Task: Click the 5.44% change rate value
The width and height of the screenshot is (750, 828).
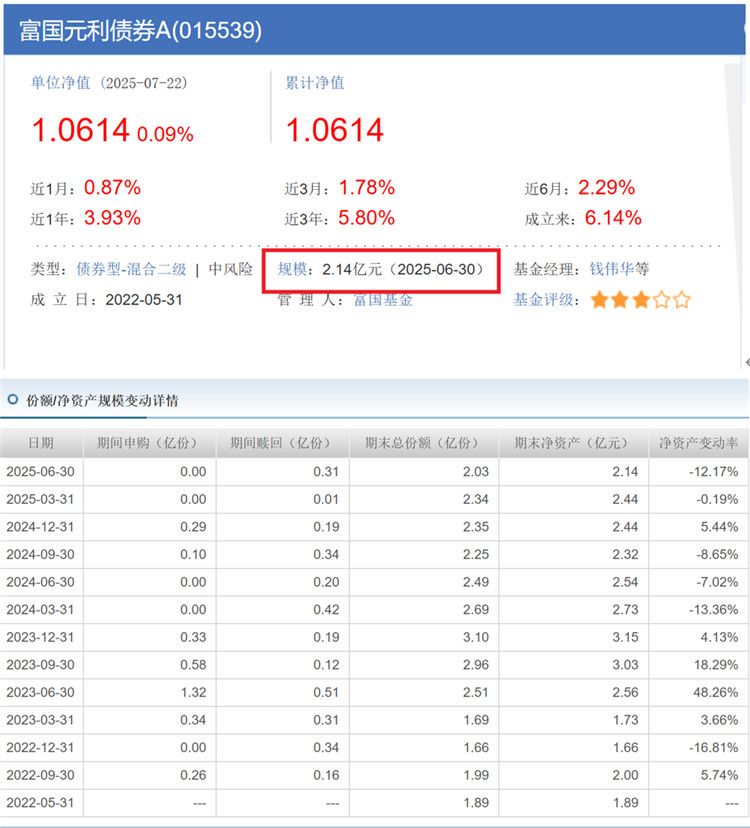Action: point(719,526)
